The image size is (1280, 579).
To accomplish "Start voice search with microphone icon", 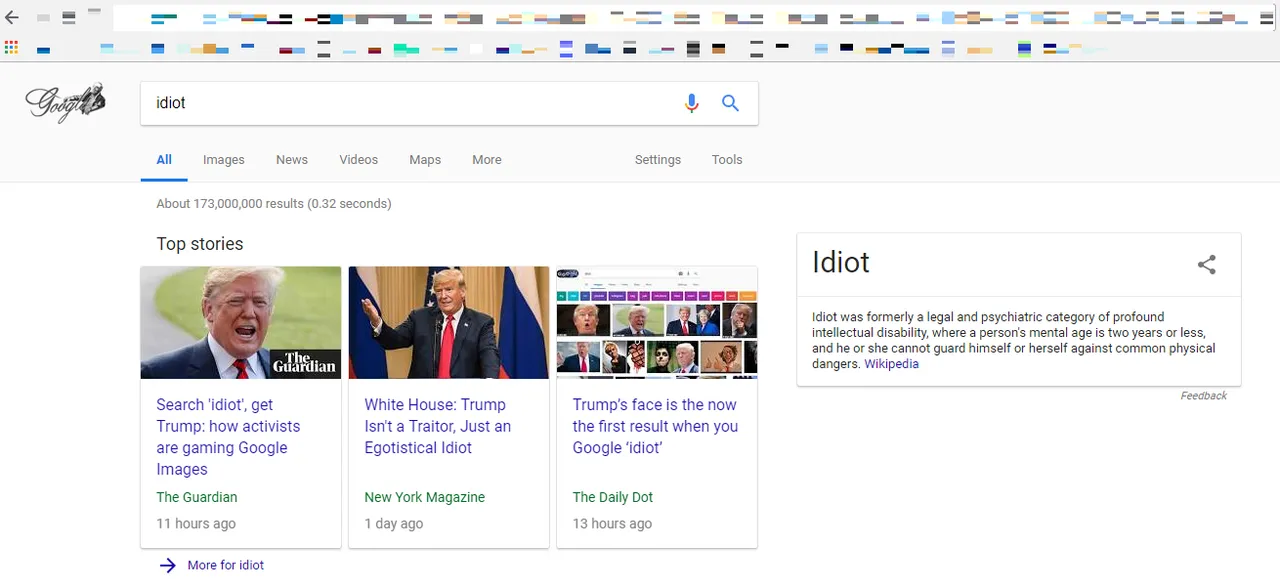I will pos(691,103).
